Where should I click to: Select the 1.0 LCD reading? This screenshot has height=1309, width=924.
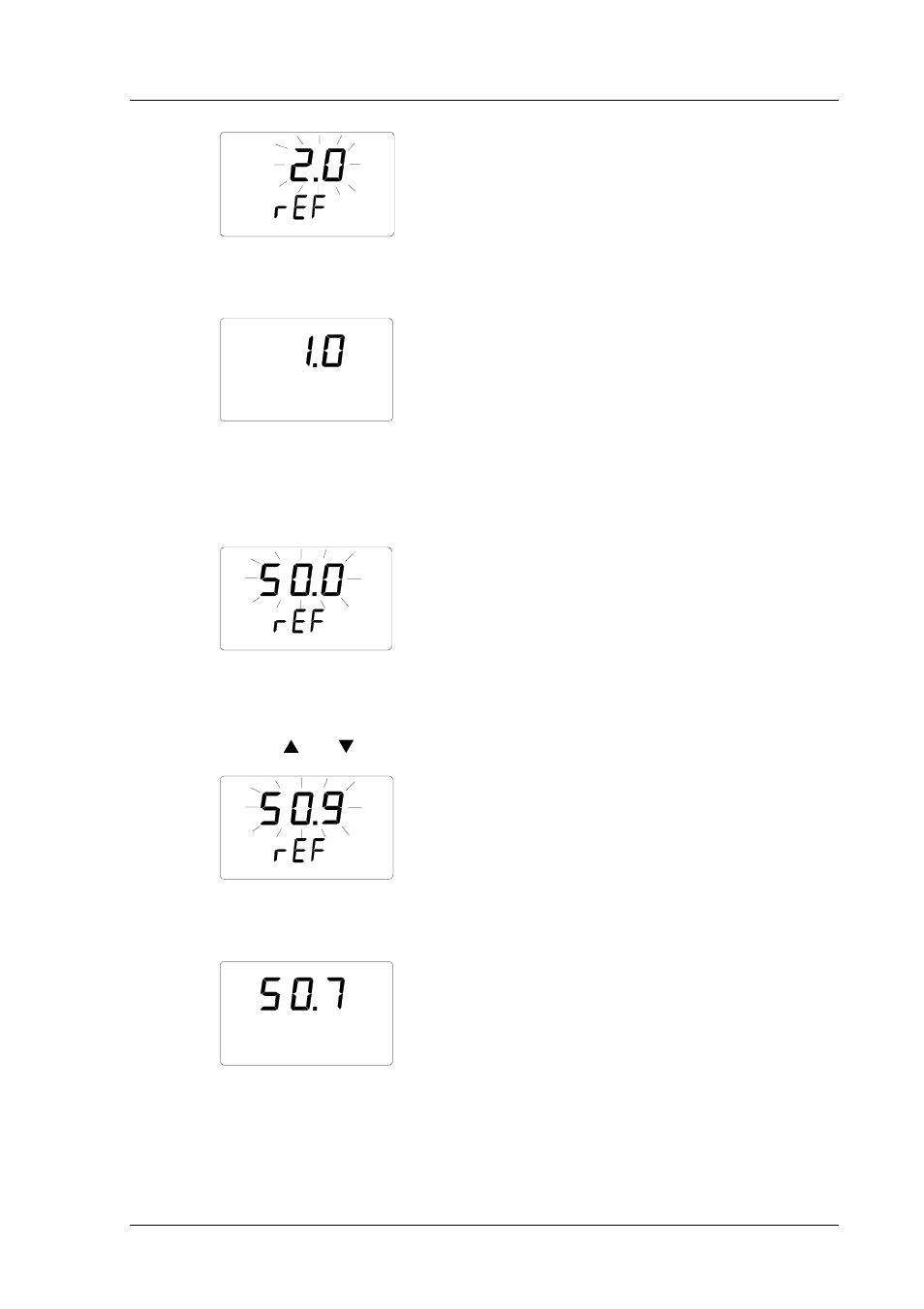tap(323, 351)
